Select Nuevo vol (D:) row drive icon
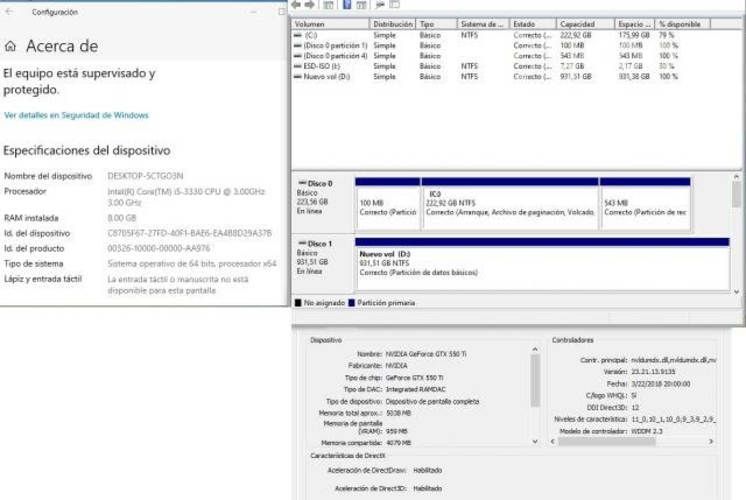746x500 pixels. (298, 77)
